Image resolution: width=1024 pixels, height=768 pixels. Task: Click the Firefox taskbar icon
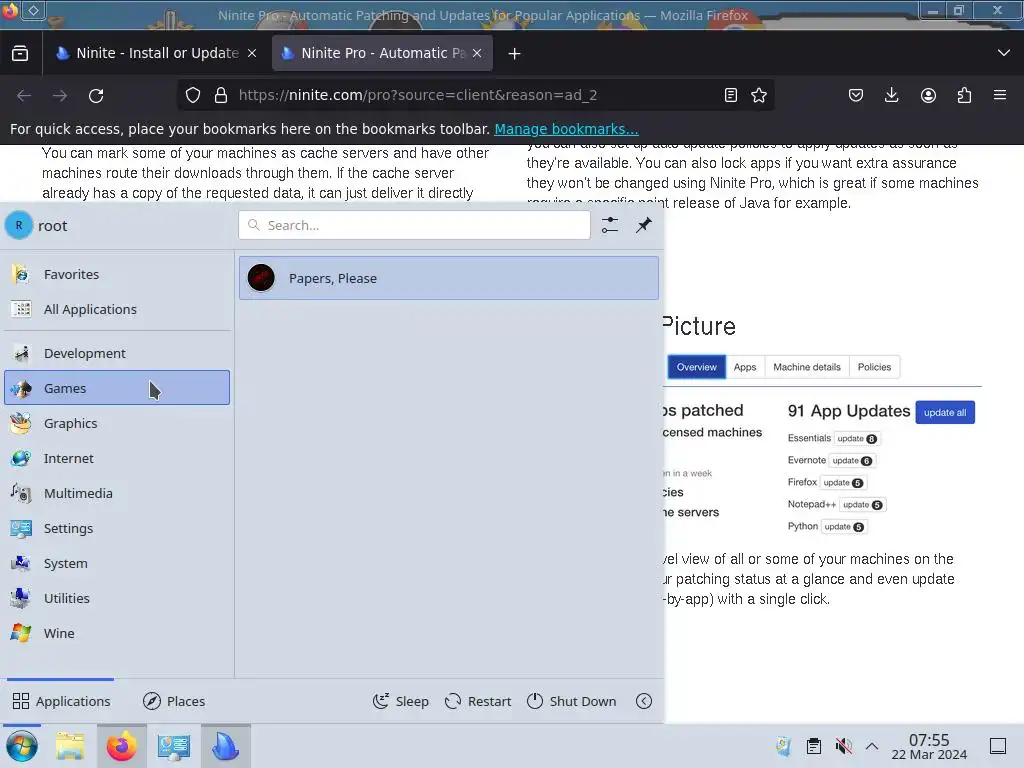coord(121,746)
